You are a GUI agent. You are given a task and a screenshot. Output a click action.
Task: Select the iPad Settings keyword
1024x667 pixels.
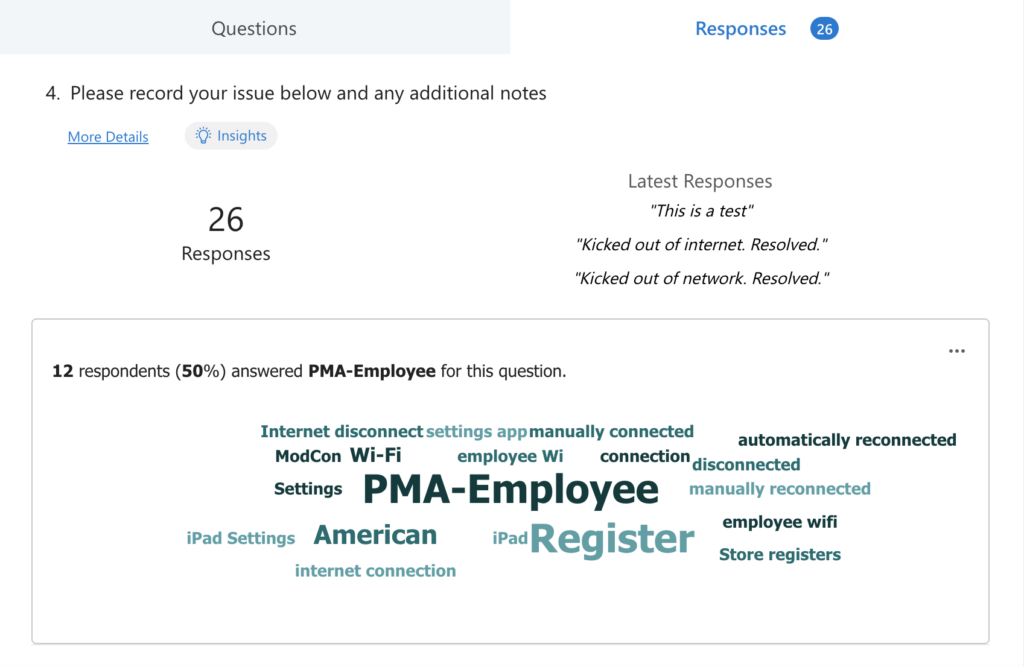coord(241,538)
